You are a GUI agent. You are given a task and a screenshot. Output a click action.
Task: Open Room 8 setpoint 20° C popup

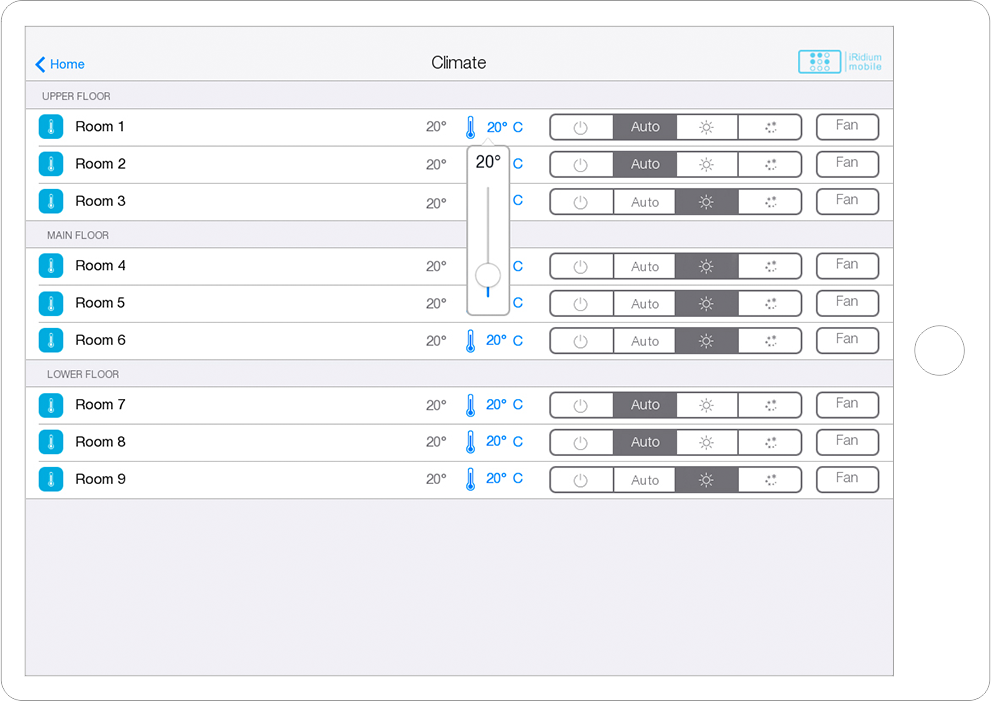point(504,442)
